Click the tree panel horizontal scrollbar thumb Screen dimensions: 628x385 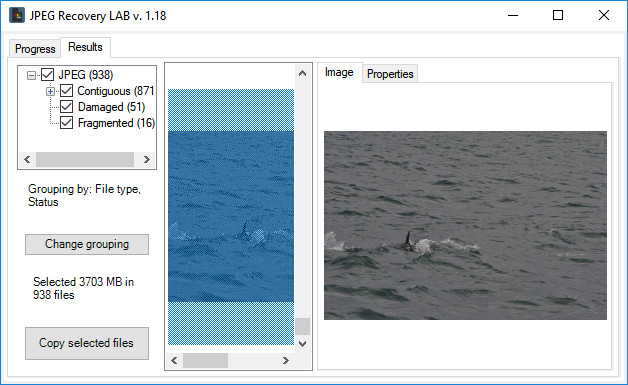[x=85, y=159]
